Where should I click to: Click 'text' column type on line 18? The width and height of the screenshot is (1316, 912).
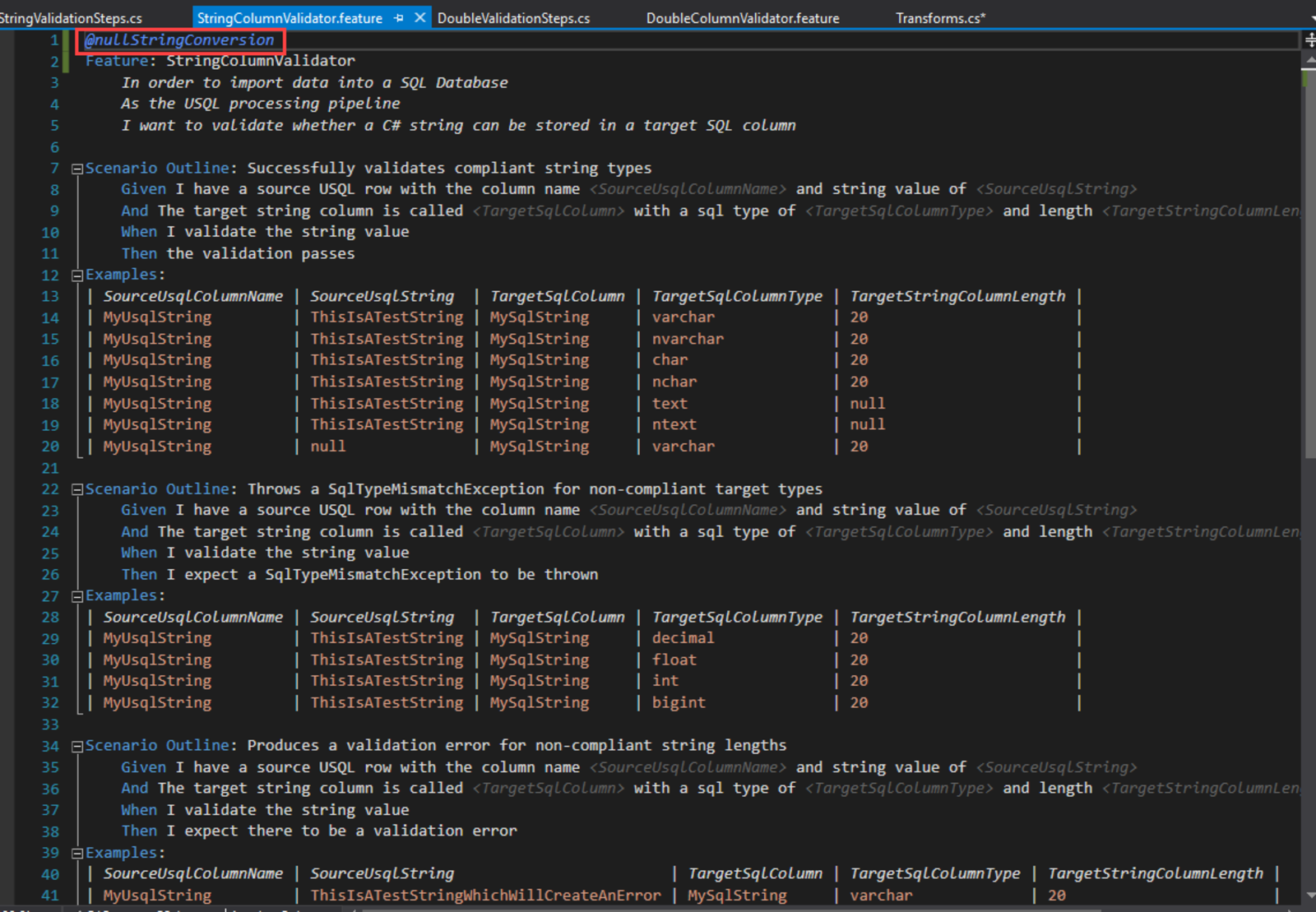tap(670, 403)
